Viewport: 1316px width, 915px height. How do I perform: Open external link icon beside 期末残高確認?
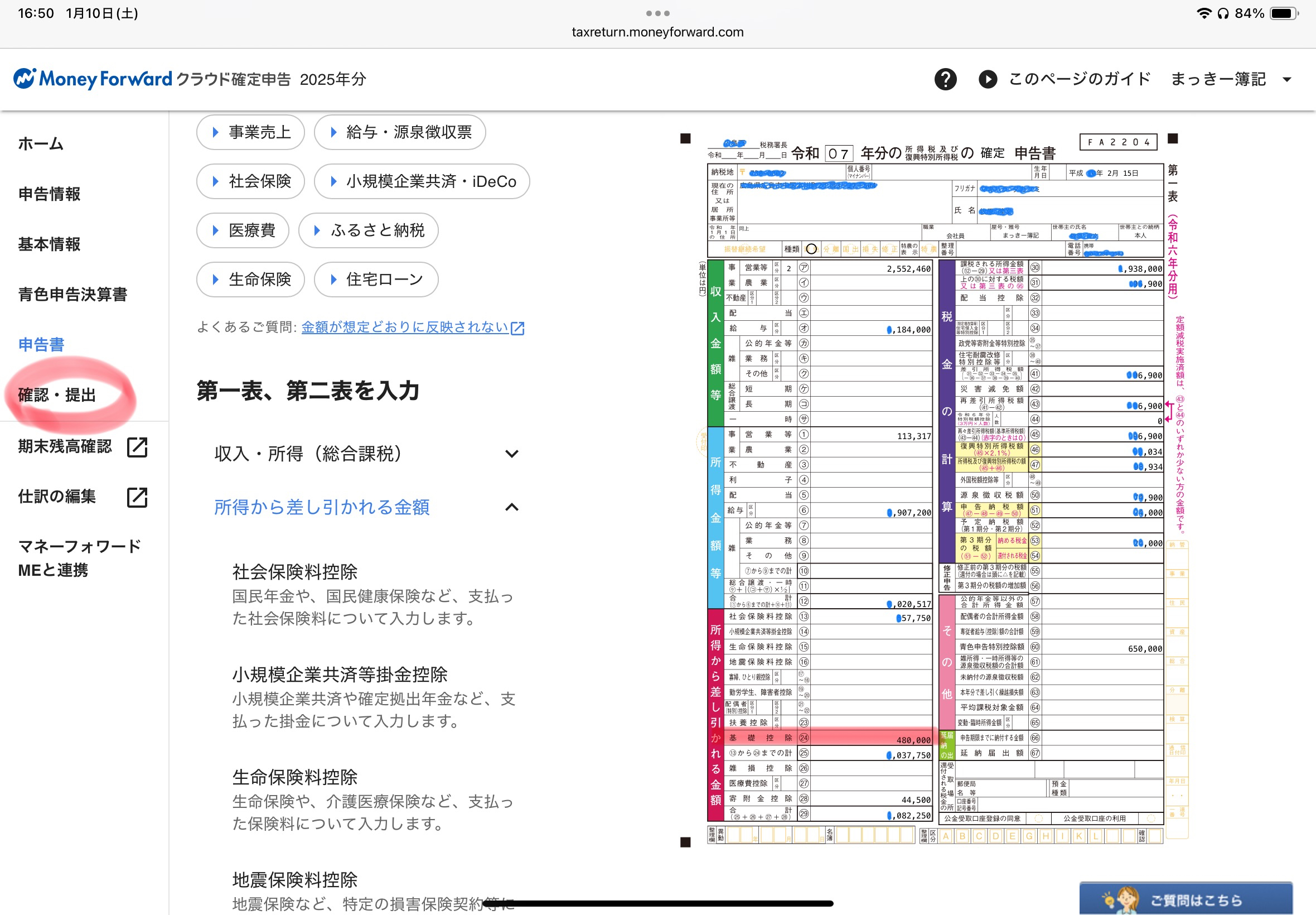pos(137,447)
